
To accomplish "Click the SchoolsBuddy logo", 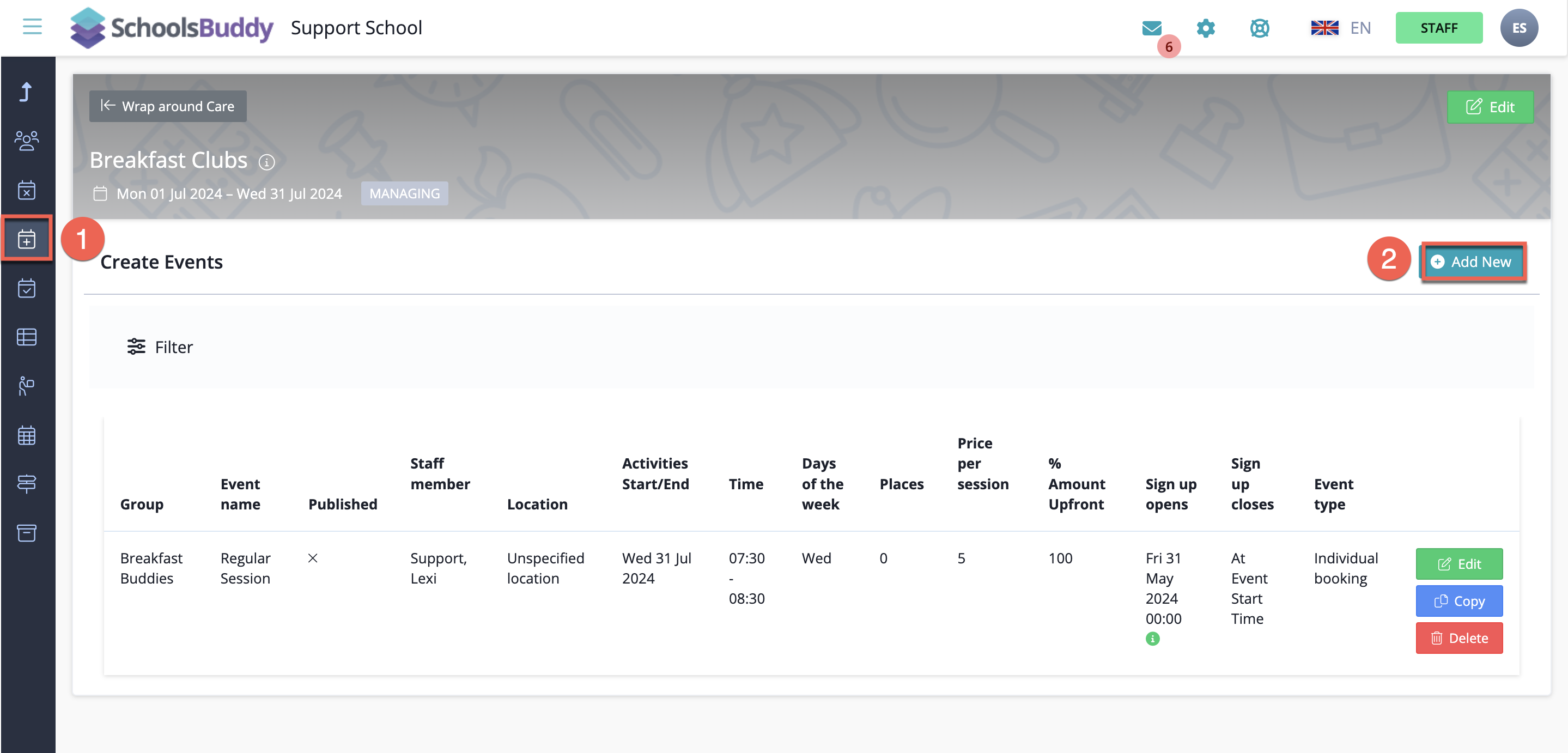I will tap(172, 27).
